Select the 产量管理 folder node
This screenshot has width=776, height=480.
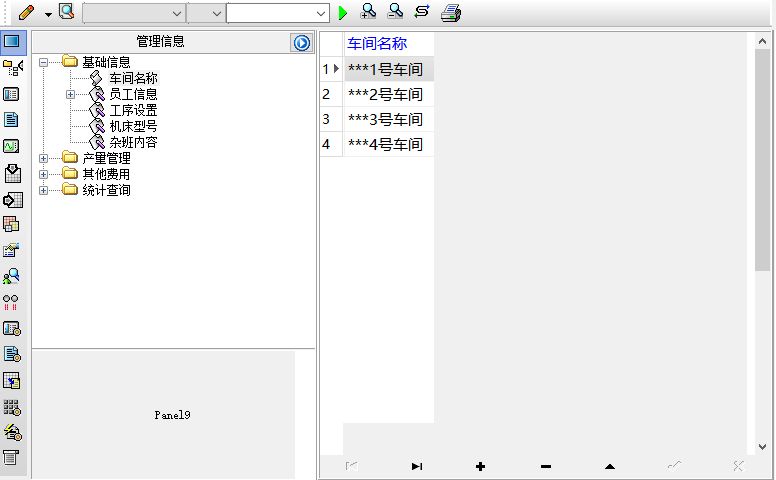106,158
